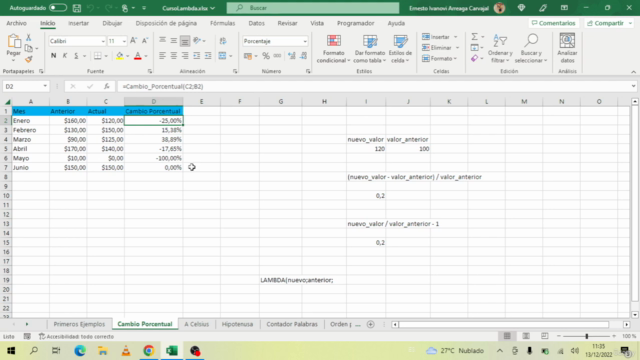Click the Compartir button

point(609,23)
